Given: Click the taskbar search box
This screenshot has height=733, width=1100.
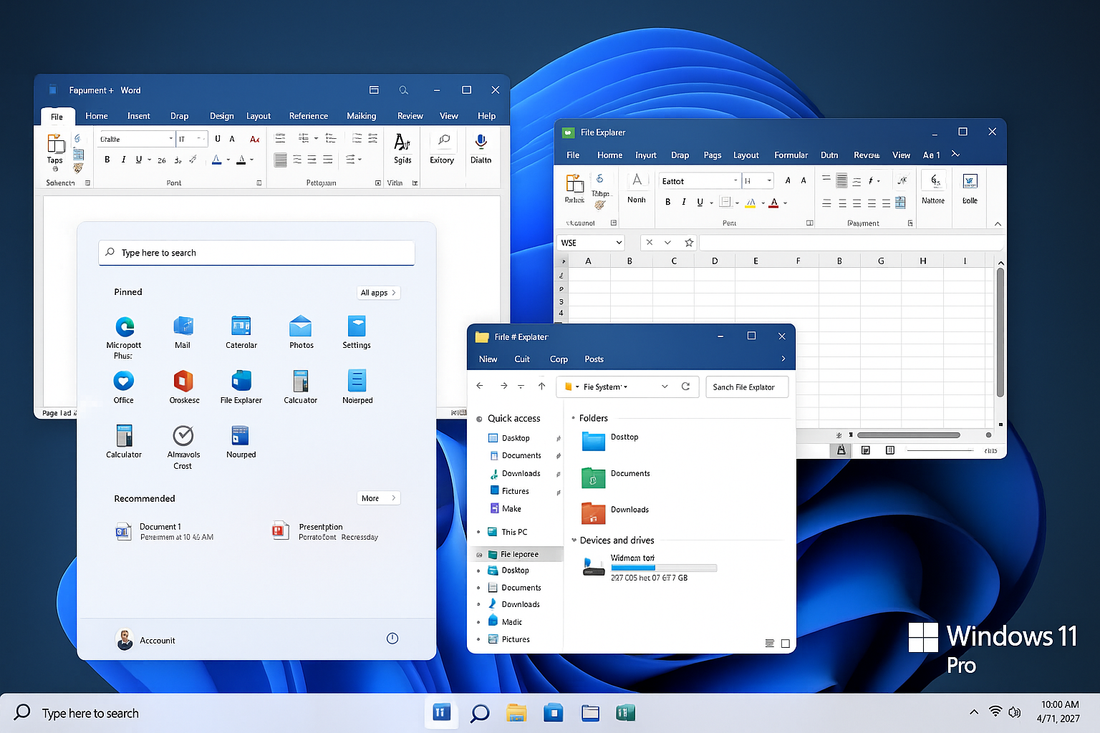Looking at the screenshot, I should coord(90,713).
